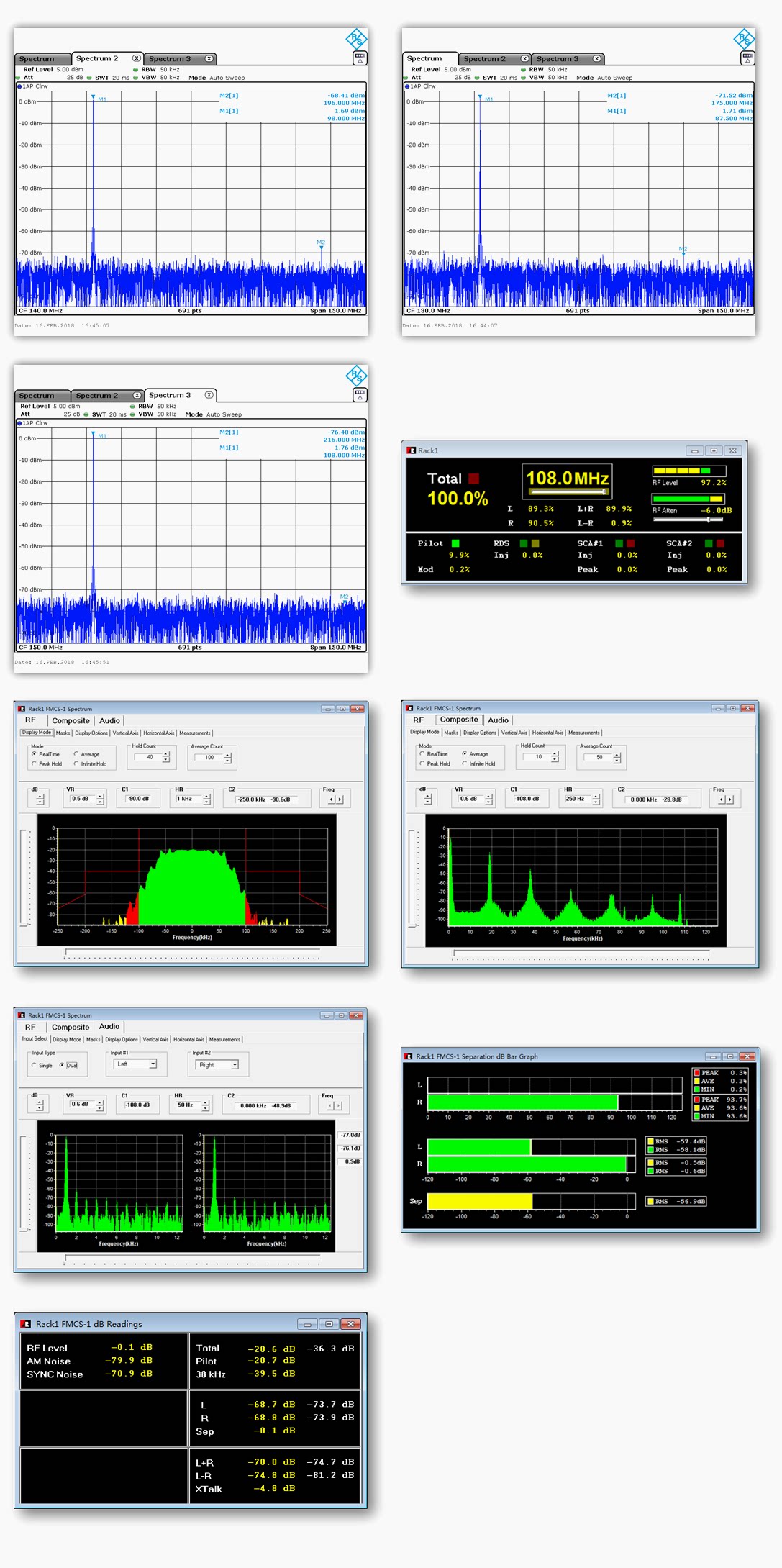Screen dimensions: 782x1568
Task: Click Freq left arrow in Composite tab spectrum window
Action: point(722,799)
